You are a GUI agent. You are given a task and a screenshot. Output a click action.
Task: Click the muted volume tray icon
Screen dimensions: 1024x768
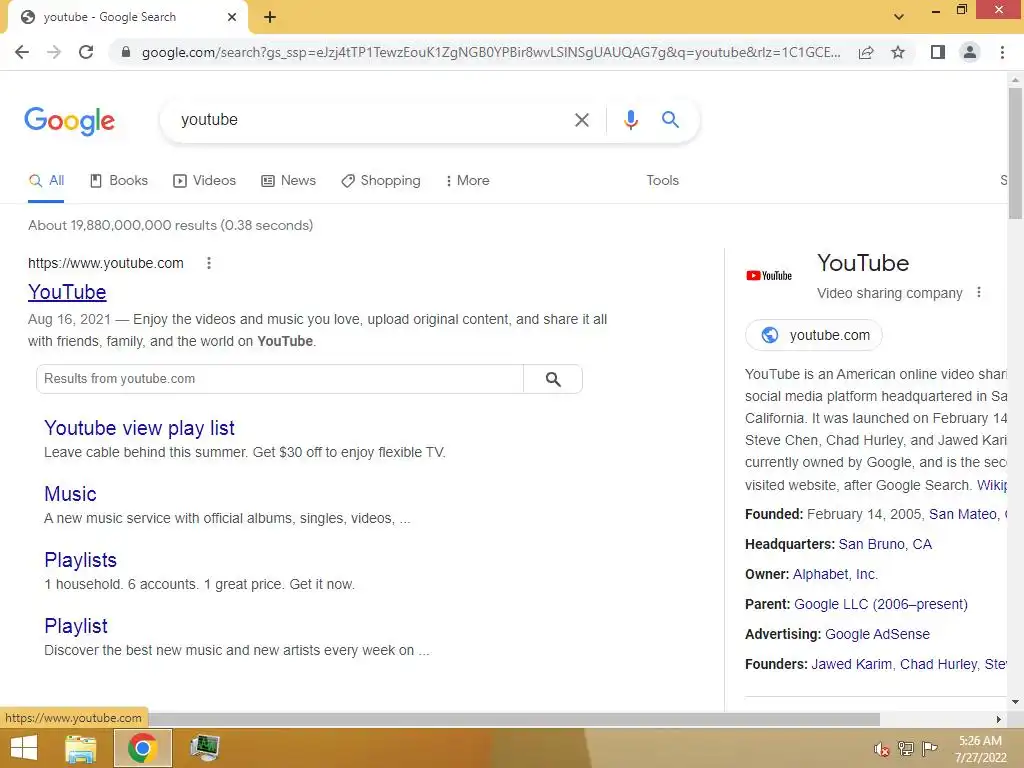882,749
